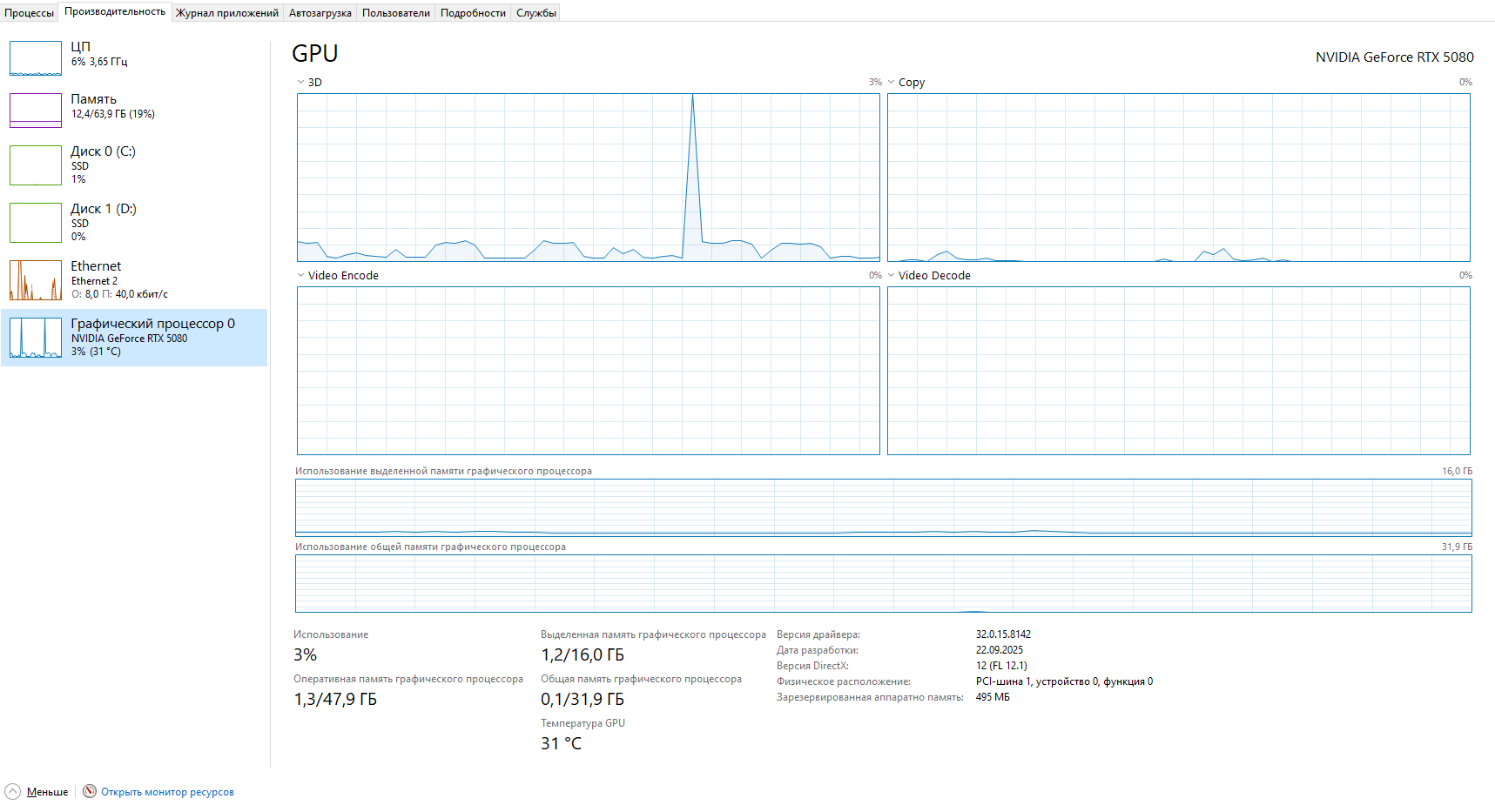Click the Использование выделенной памяти графического процессора caption
This screenshot has height=812, width=1495.
coord(443,471)
